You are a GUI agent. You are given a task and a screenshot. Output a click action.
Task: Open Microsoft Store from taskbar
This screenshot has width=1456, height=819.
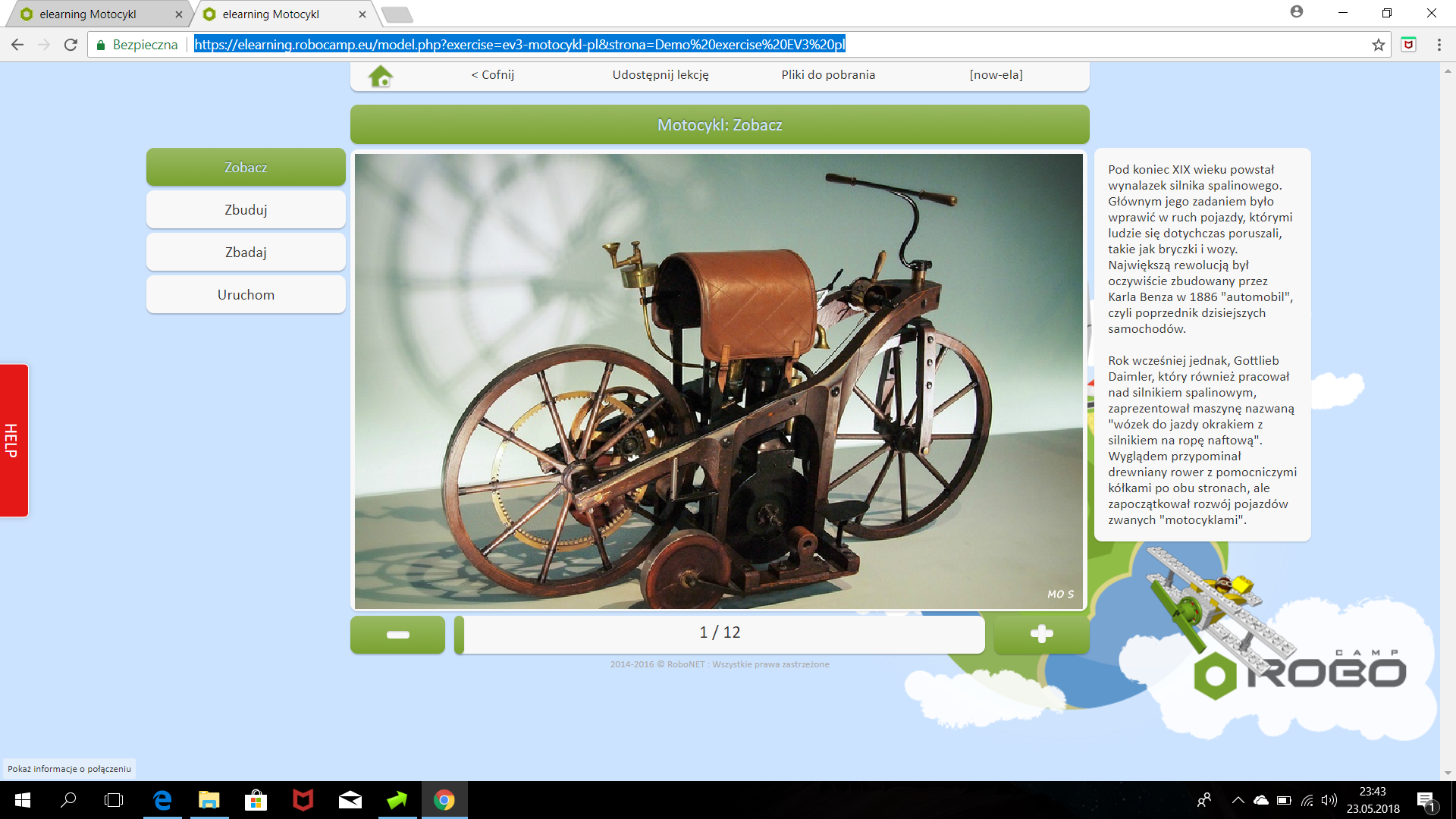[x=256, y=800]
